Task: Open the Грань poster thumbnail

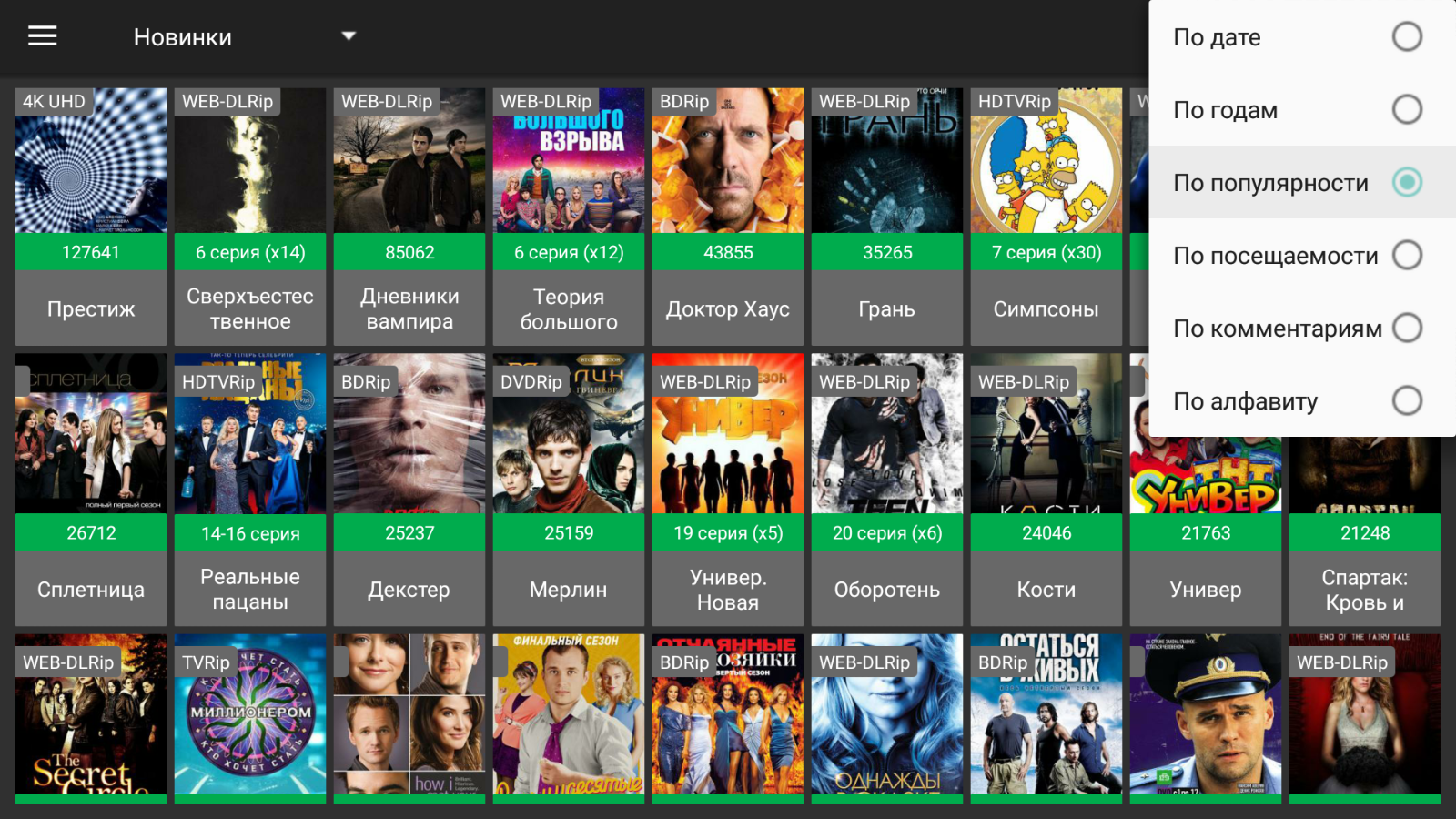Action: (887, 161)
